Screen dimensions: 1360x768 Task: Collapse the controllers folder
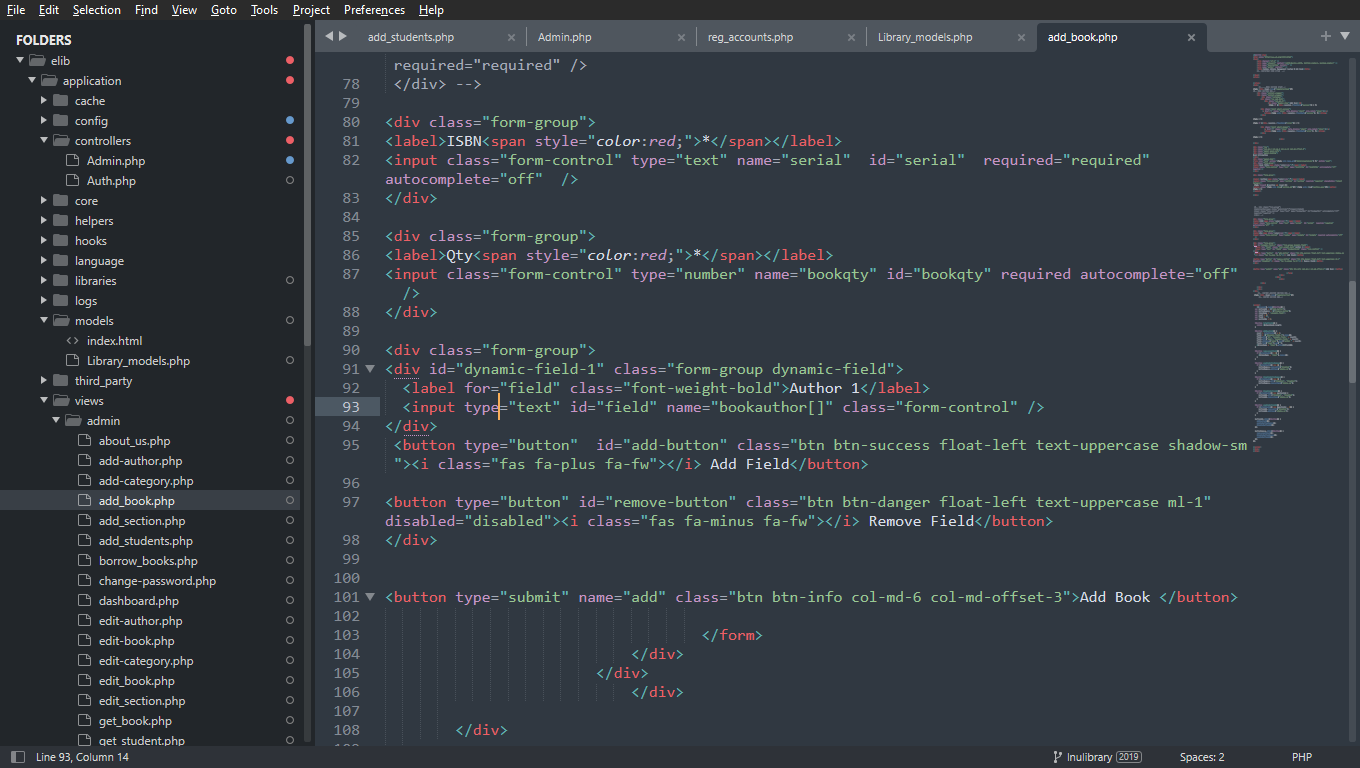(x=44, y=140)
